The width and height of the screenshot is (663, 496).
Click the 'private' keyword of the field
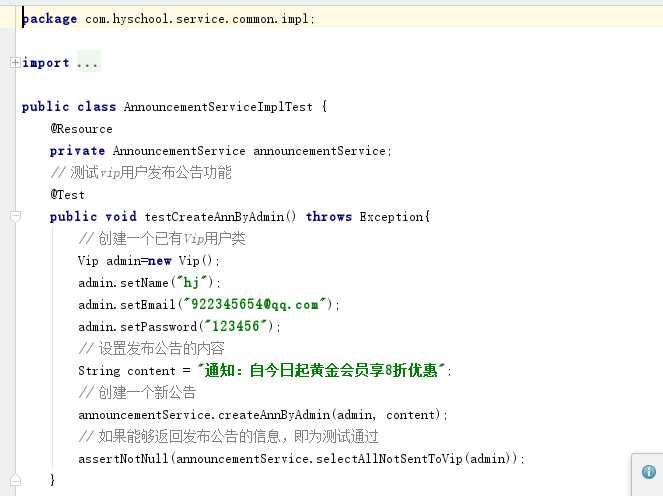77,151
